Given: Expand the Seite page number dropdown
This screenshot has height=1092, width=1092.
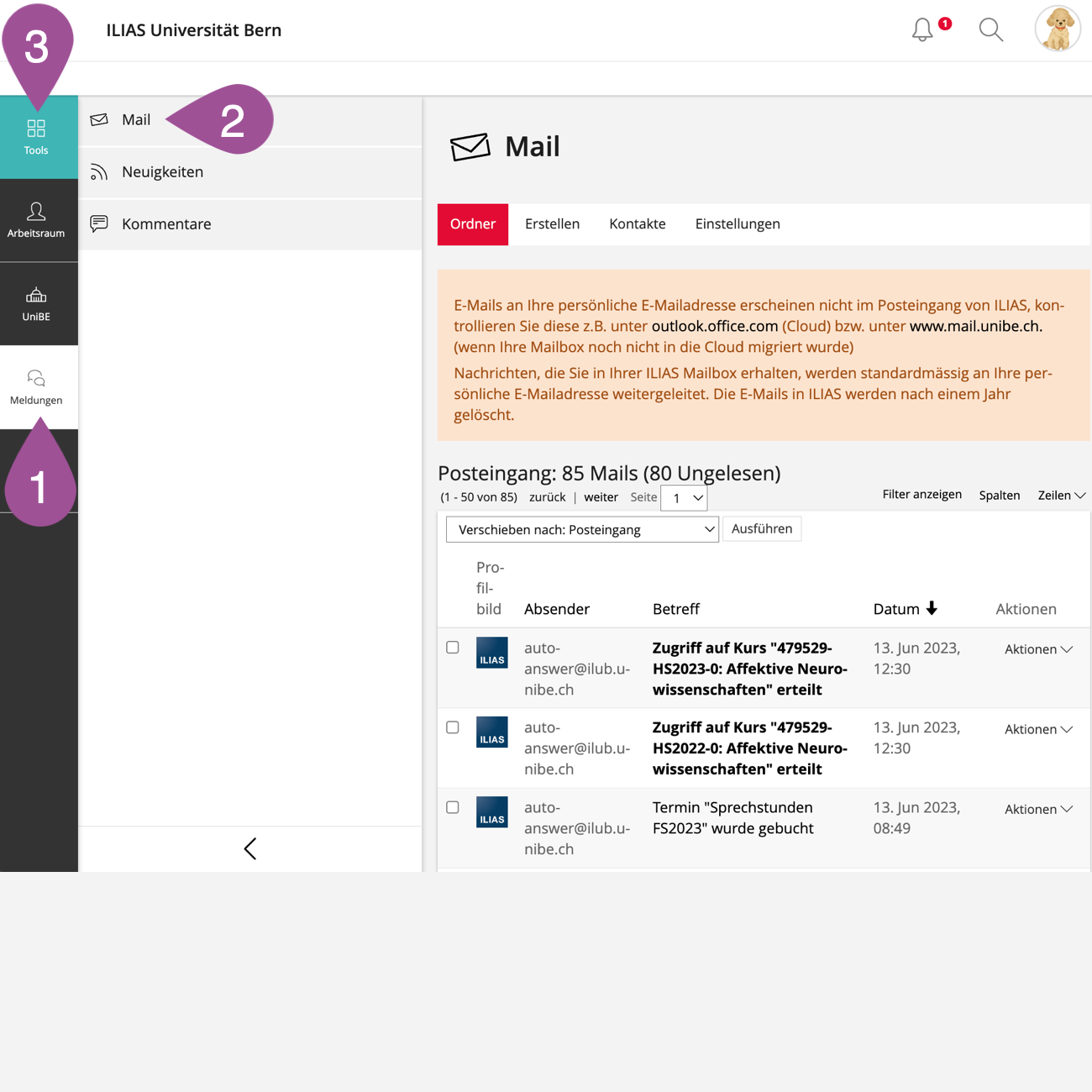Looking at the screenshot, I should pos(684,498).
